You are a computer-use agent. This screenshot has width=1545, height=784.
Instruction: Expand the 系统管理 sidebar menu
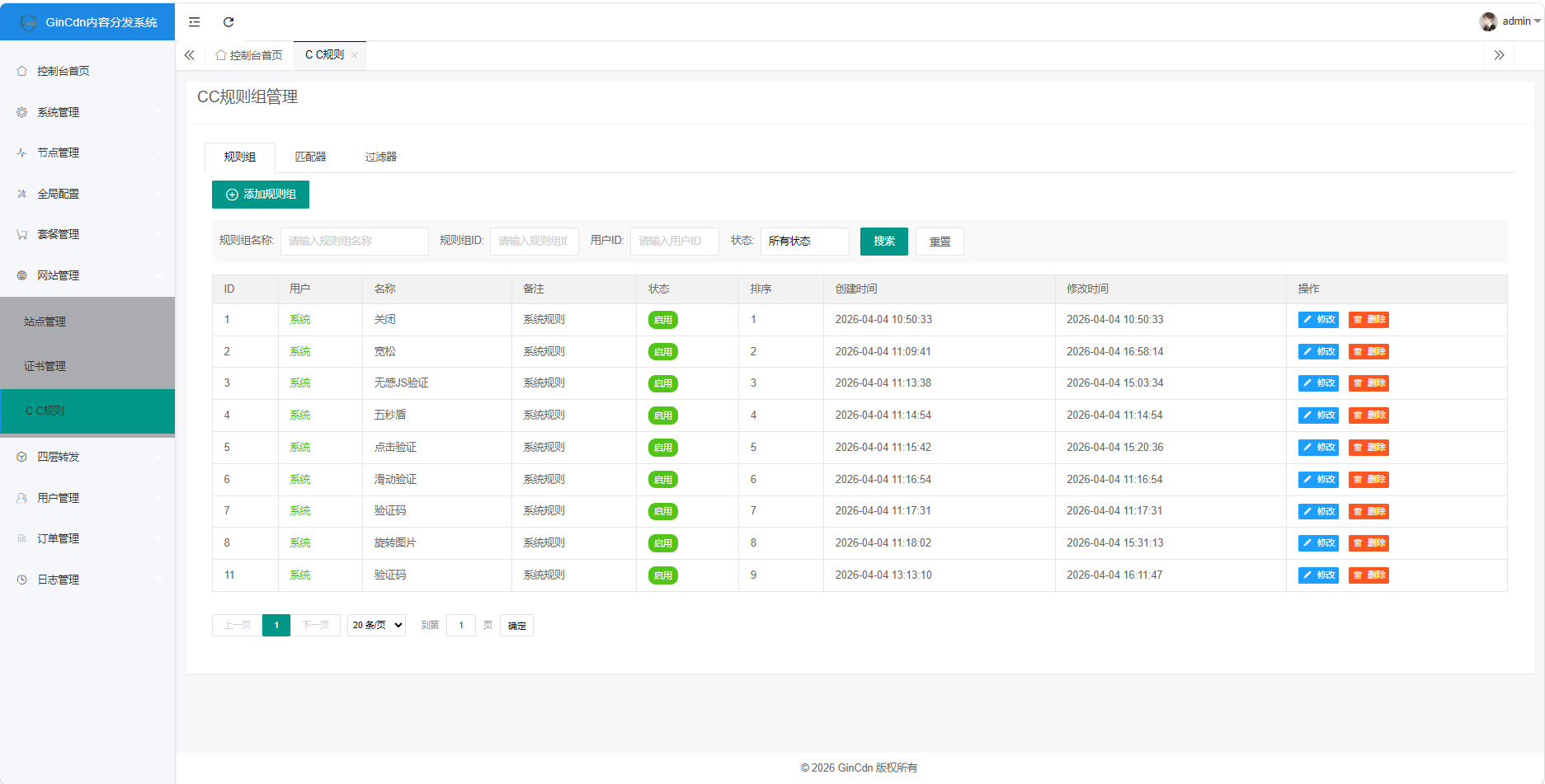coord(87,112)
